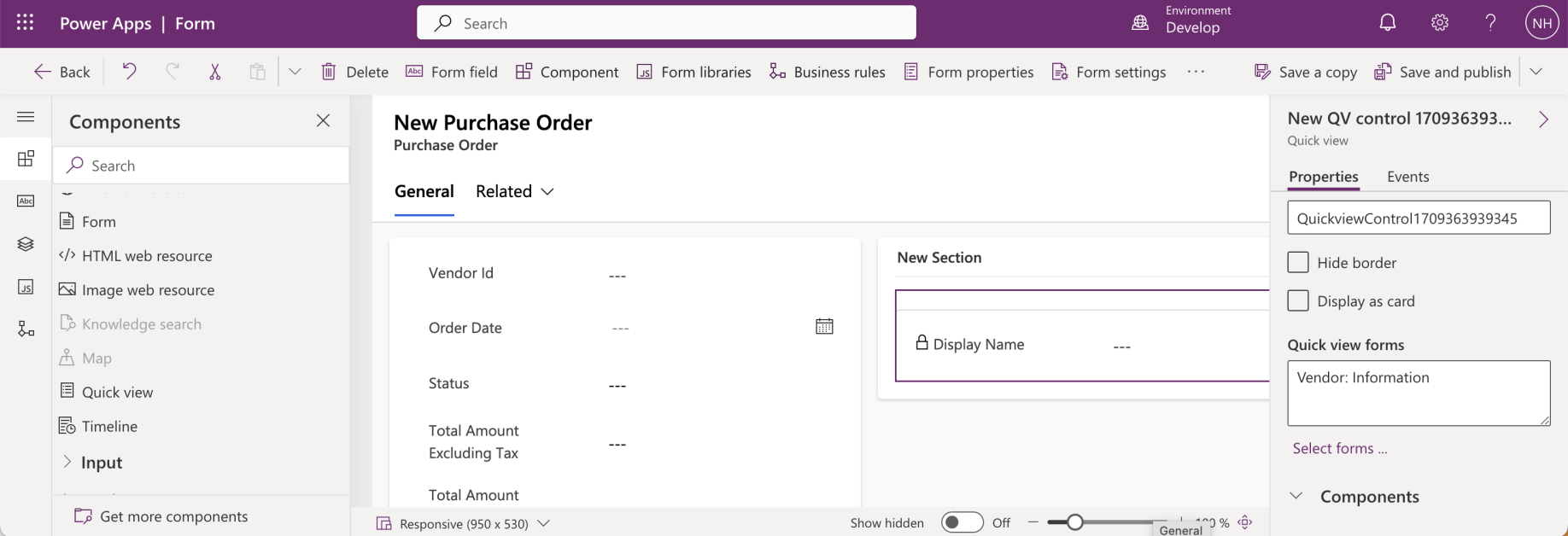Select the Form libraries JS icon in left rail
The width and height of the screenshot is (1568, 536).
pyautogui.click(x=26, y=287)
